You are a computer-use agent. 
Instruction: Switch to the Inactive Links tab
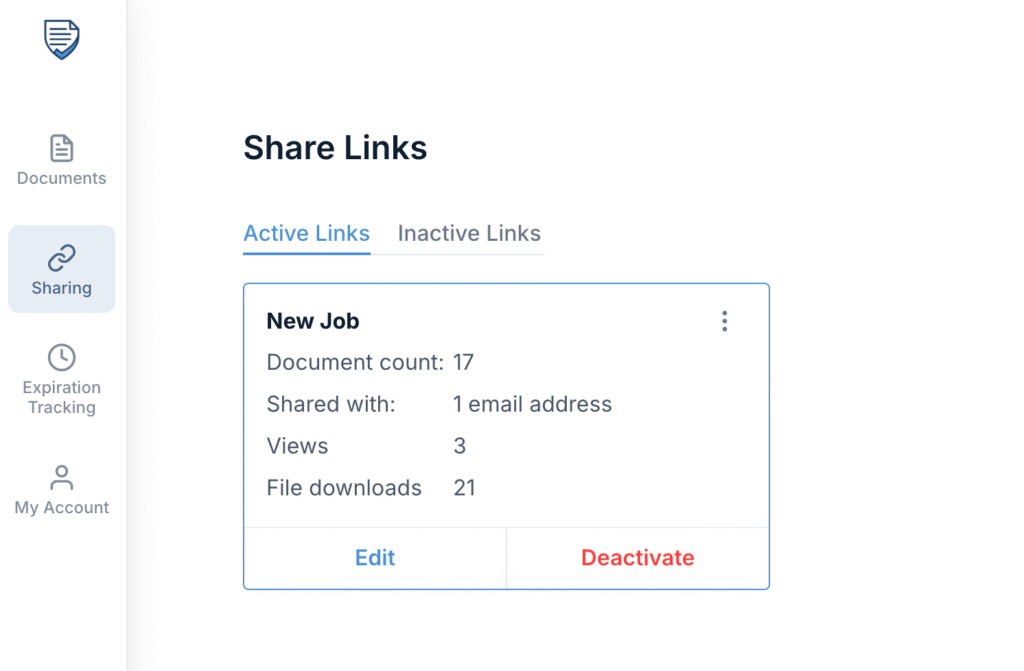pos(469,233)
